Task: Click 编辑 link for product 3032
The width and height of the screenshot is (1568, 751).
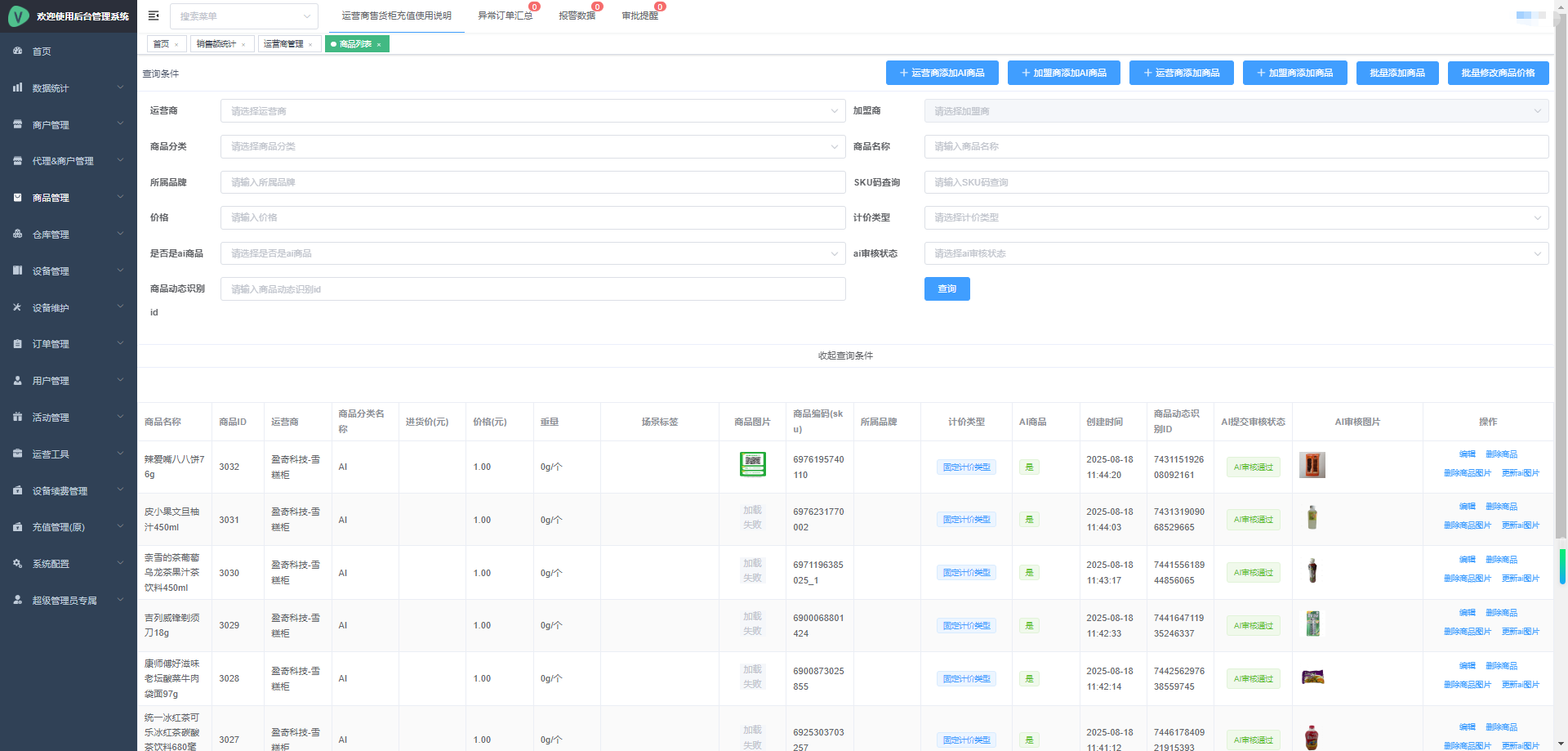Action: click(1467, 454)
